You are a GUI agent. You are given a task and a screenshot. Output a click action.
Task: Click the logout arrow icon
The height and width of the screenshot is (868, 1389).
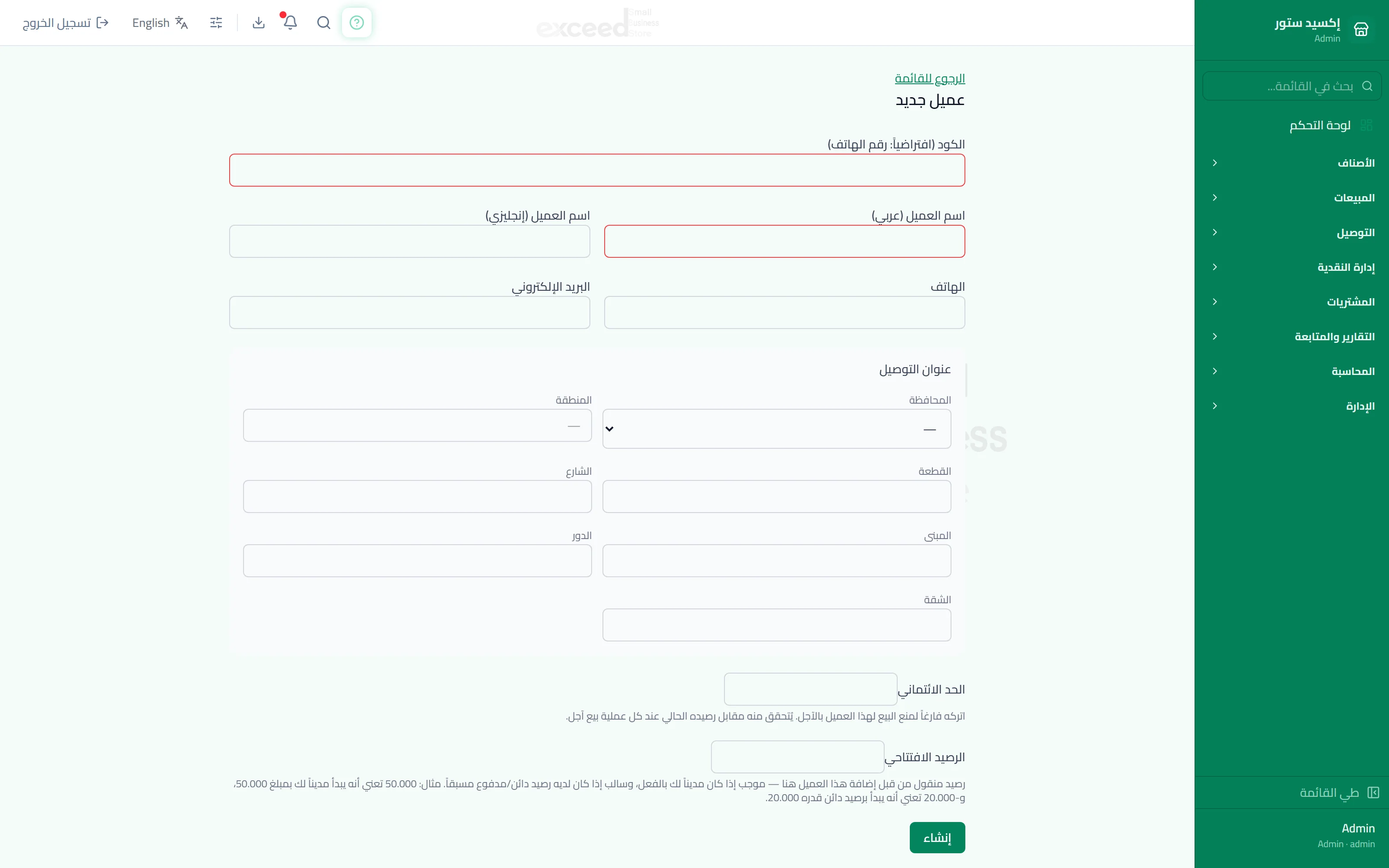[103, 23]
